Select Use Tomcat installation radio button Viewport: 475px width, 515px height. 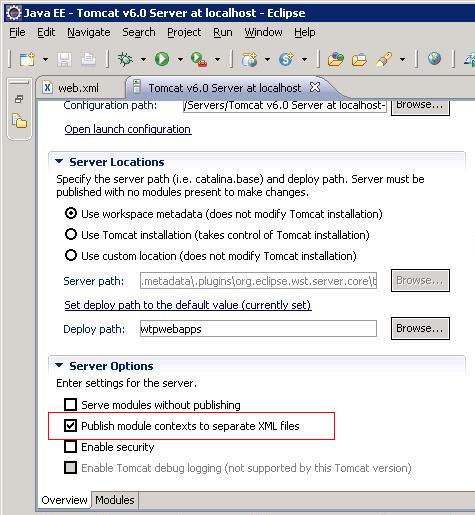point(71,234)
